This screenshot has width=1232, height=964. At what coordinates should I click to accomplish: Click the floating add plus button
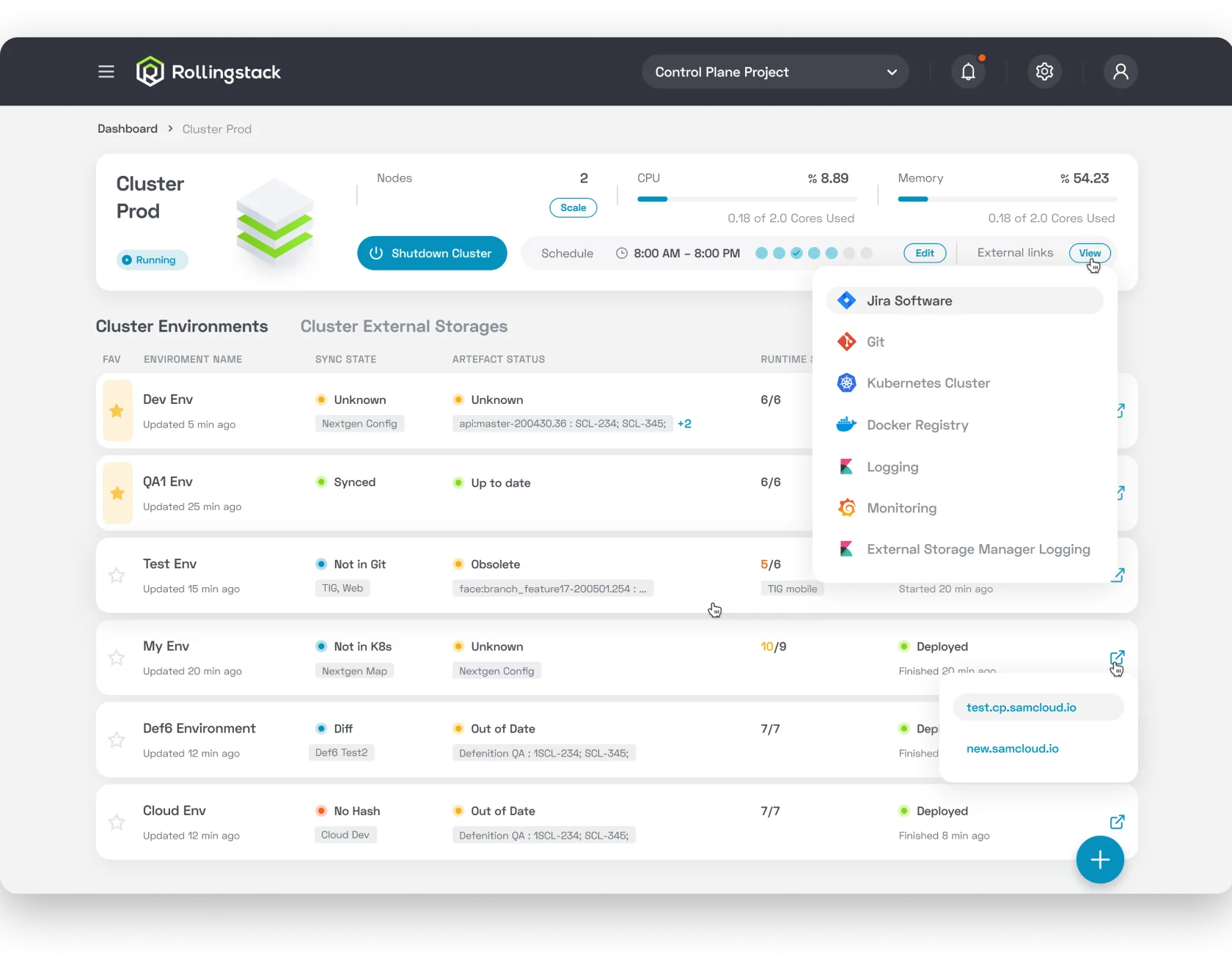[1100, 860]
